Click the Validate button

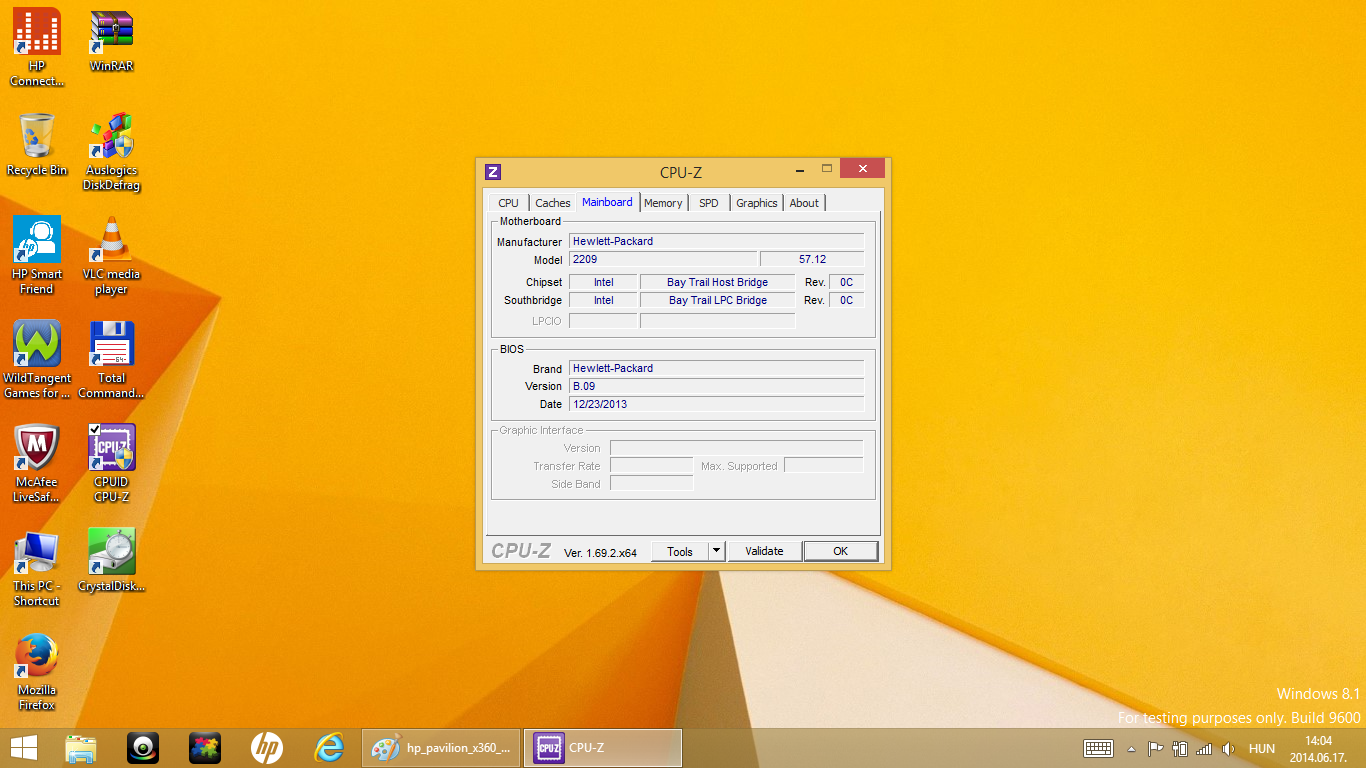point(764,551)
